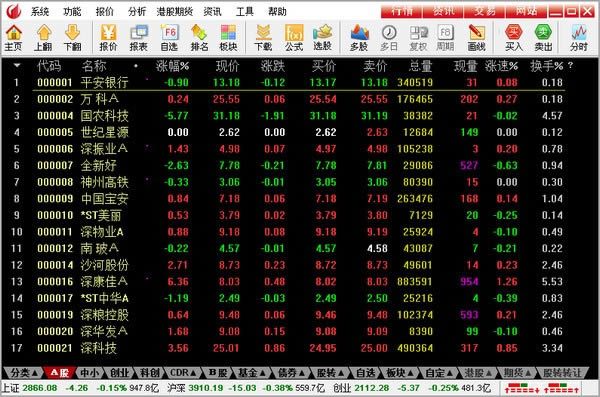
Task: Open the 排名 ranking icon
Action: (x=199, y=38)
